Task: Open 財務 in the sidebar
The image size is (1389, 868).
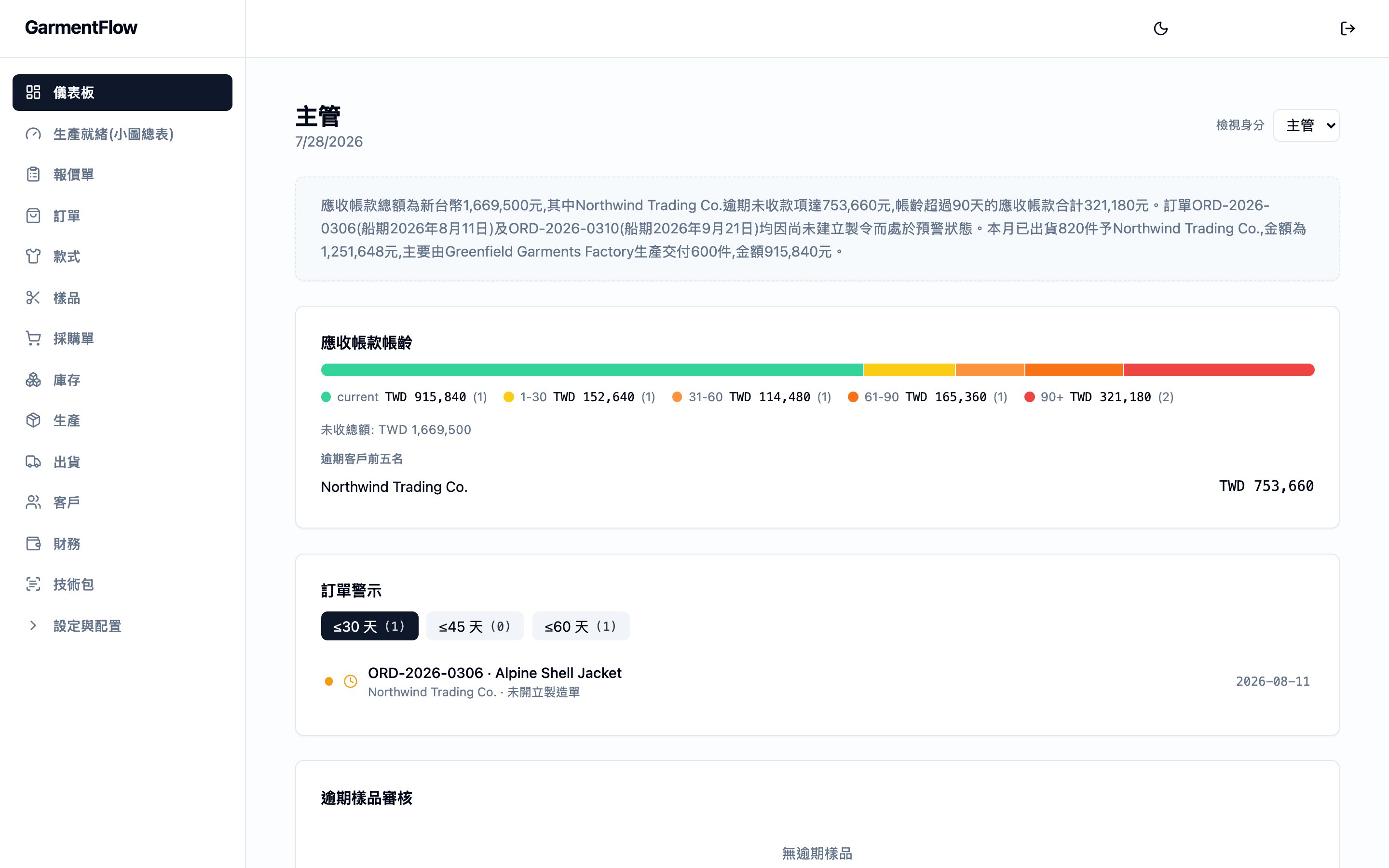Action: coord(122,543)
